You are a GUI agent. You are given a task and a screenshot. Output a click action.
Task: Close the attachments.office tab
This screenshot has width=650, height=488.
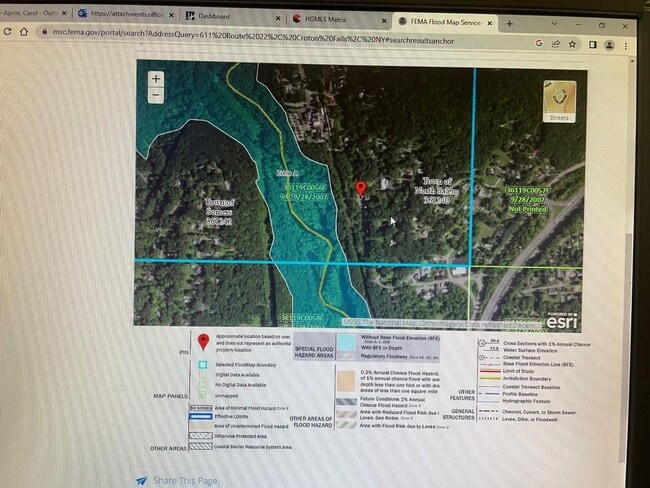(x=171, y=15)
